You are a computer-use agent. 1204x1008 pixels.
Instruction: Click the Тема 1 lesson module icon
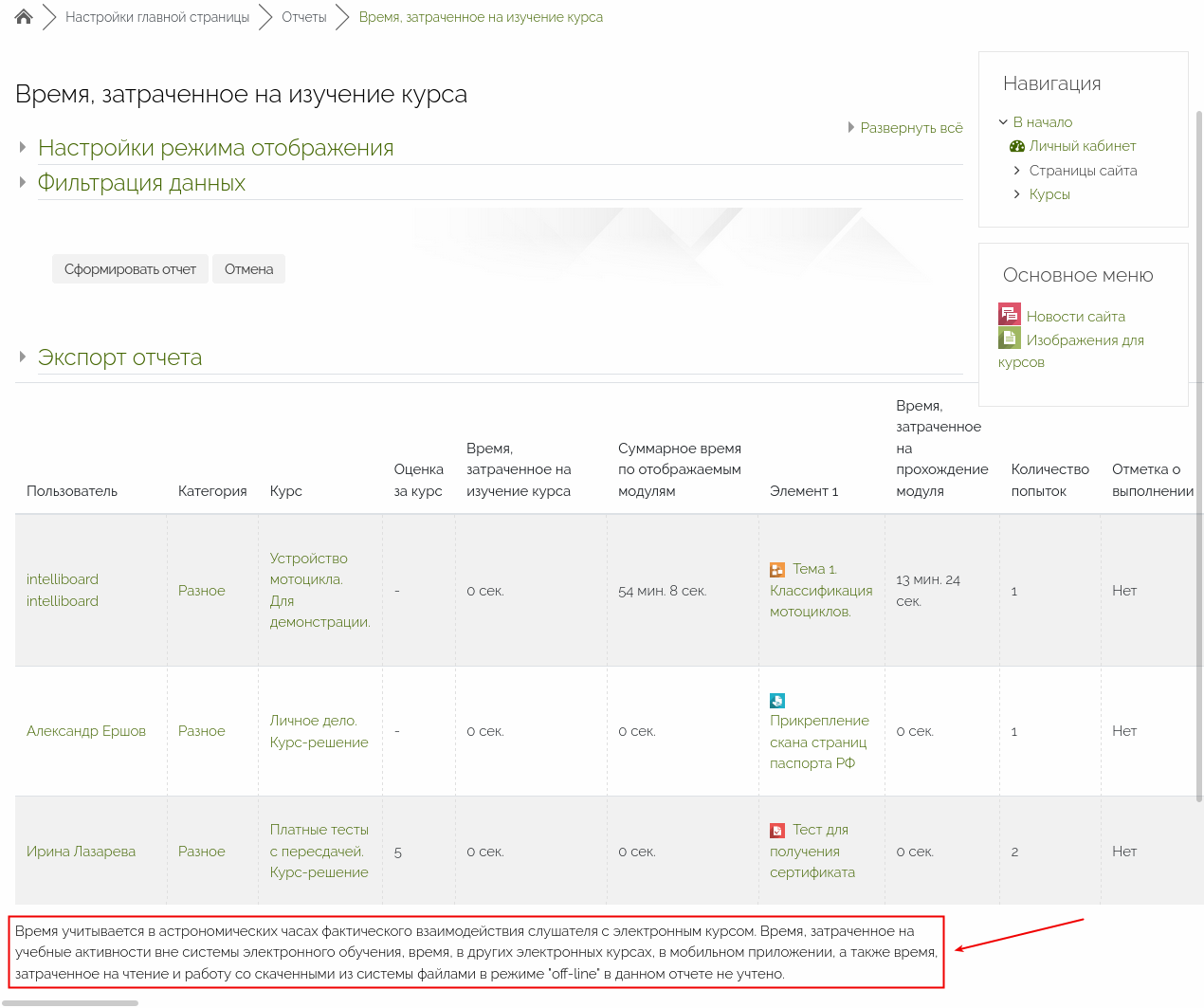pos(777,570)
